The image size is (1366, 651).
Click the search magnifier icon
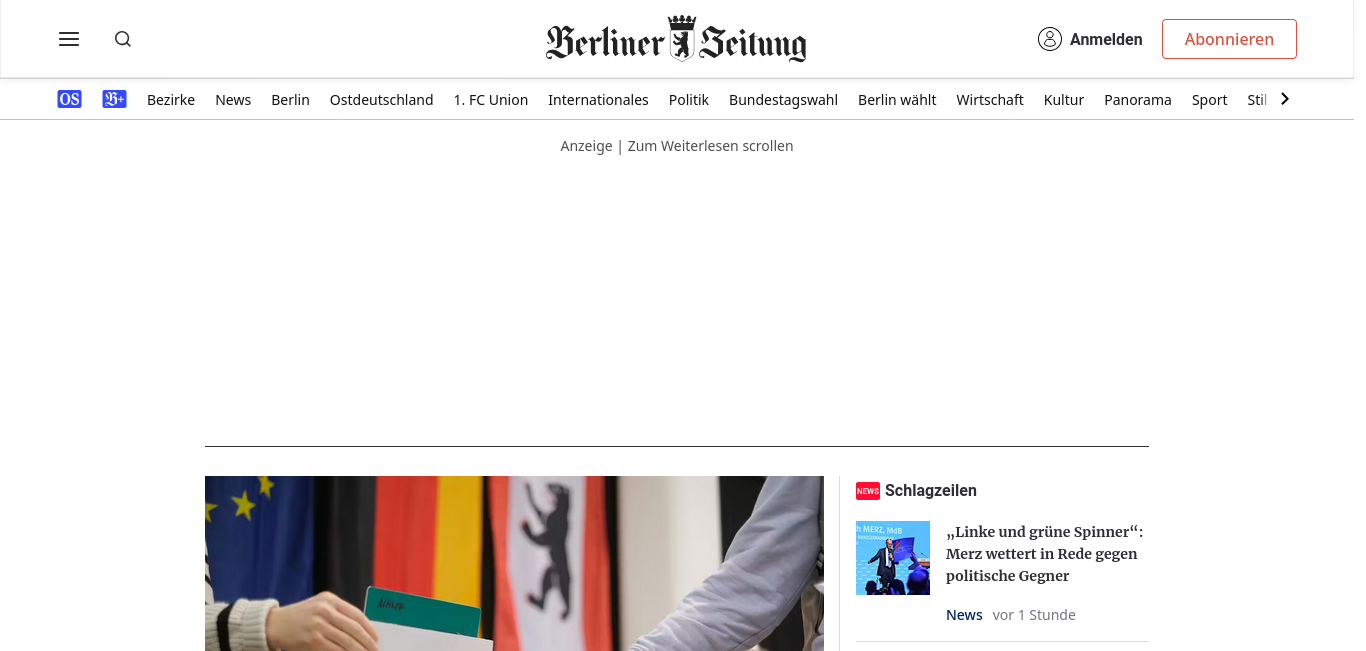click(123, 39)
